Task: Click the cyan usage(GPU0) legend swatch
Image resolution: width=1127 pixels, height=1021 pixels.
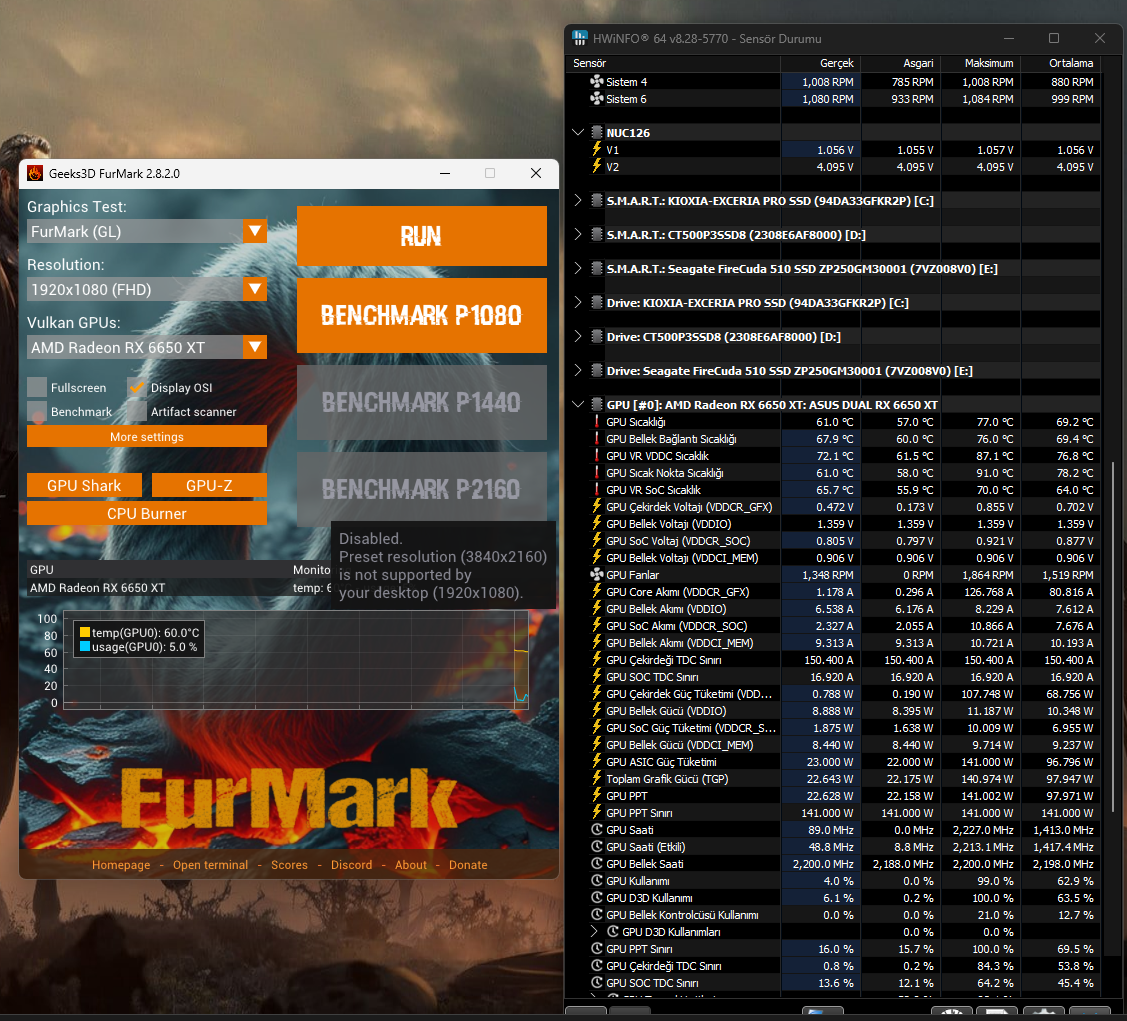Action: [85, 647]
